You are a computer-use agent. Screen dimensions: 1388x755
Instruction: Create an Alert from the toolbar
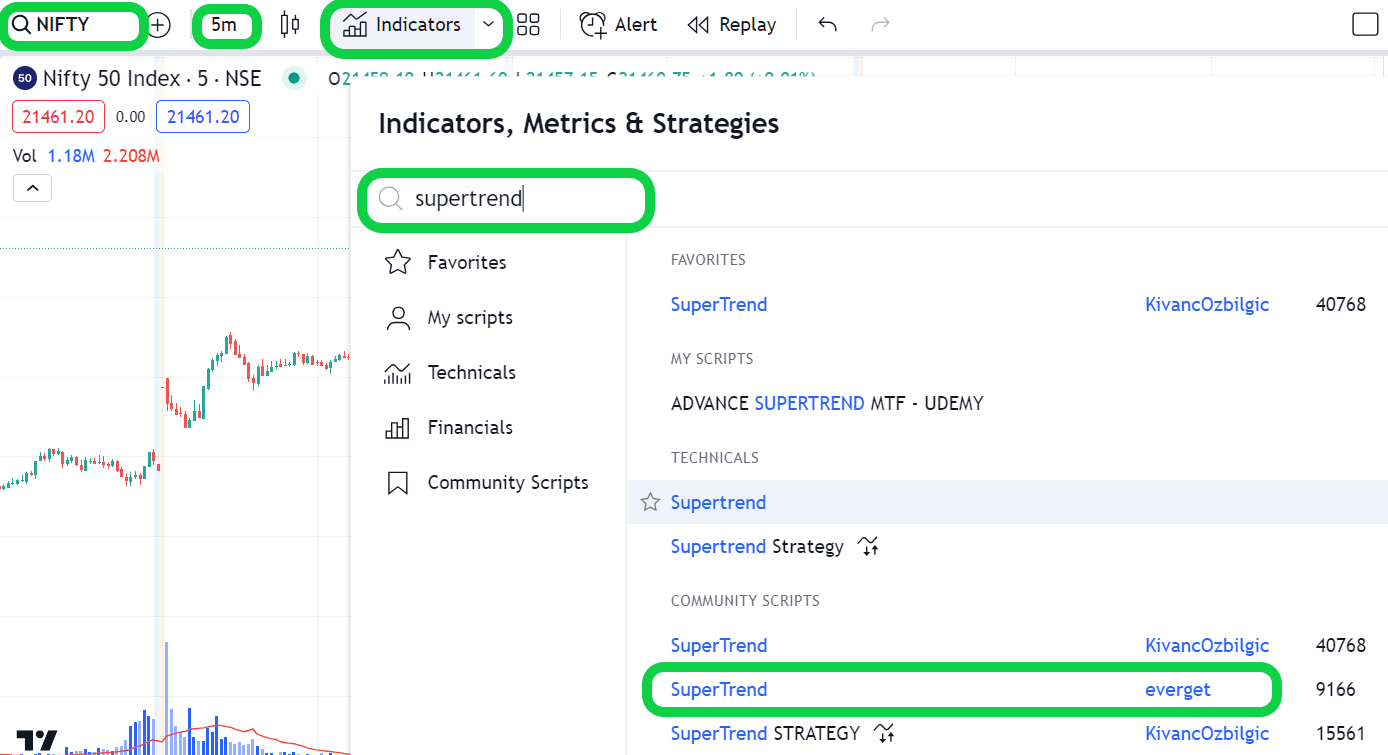pyautogui.click(x=618, y=25)
